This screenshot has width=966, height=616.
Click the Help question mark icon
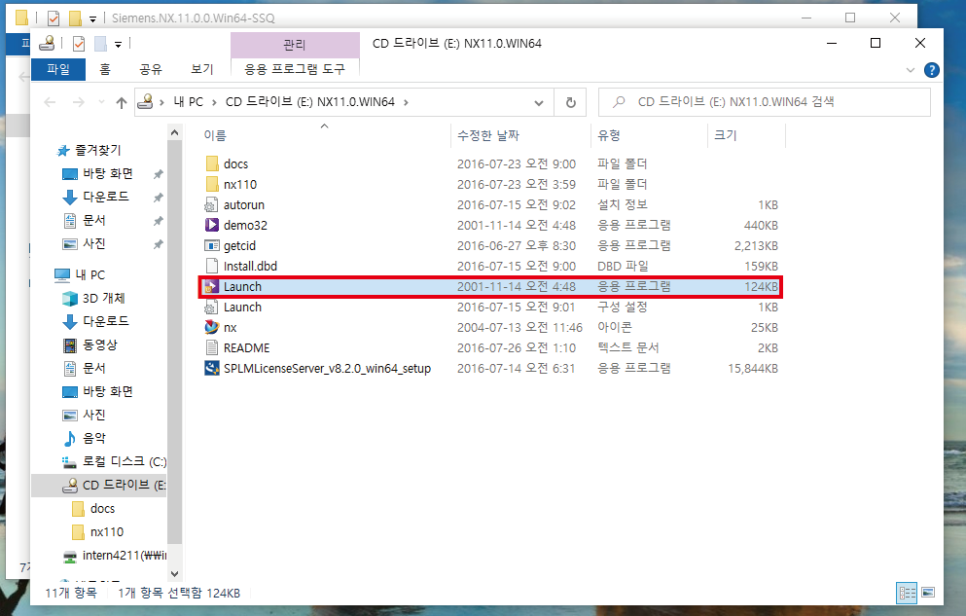point(932,70)
